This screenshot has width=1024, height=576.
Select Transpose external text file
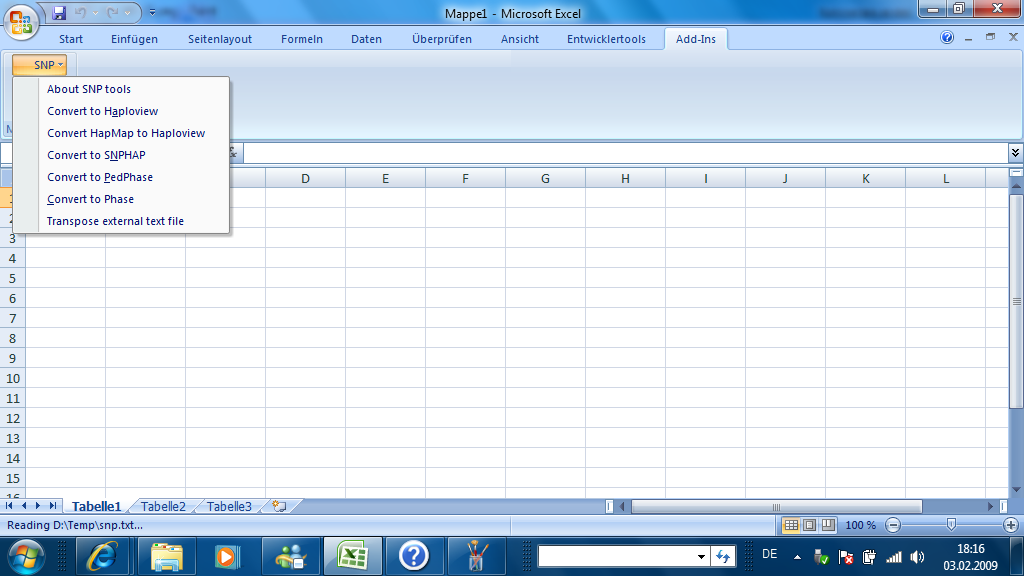click(x=112, y=220)
